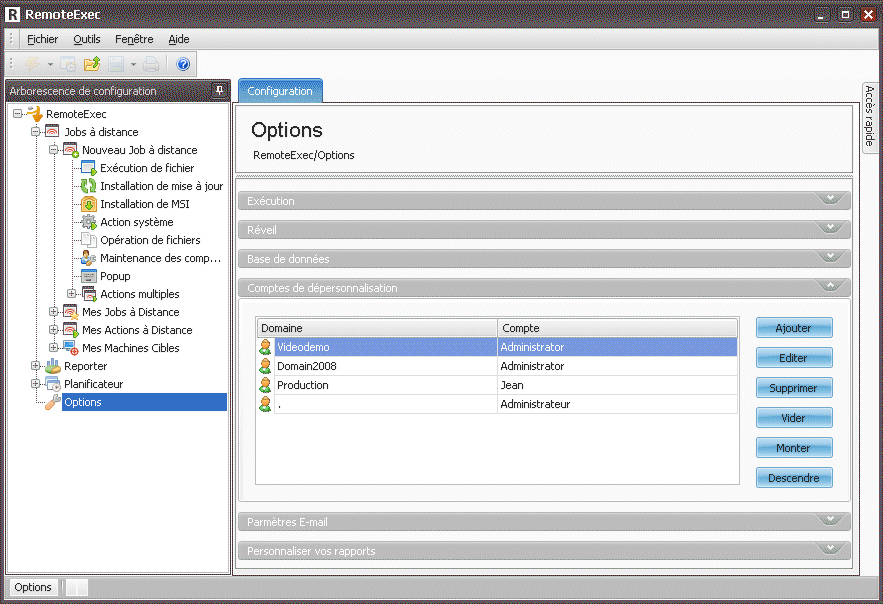The width and height of the screenshot is (883, 604).
Task: Open the save button dropdown arrow
Action: [133, 65]
